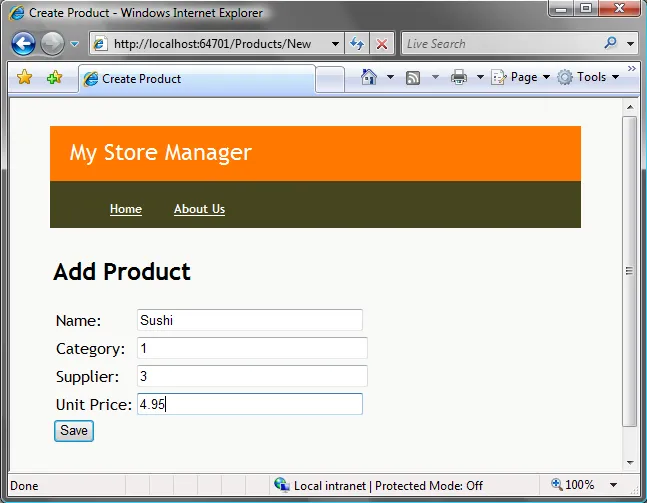Screen dimensions: 647x503
Task: Go to the browser Home page icon
Action: [x=369, y=77]
